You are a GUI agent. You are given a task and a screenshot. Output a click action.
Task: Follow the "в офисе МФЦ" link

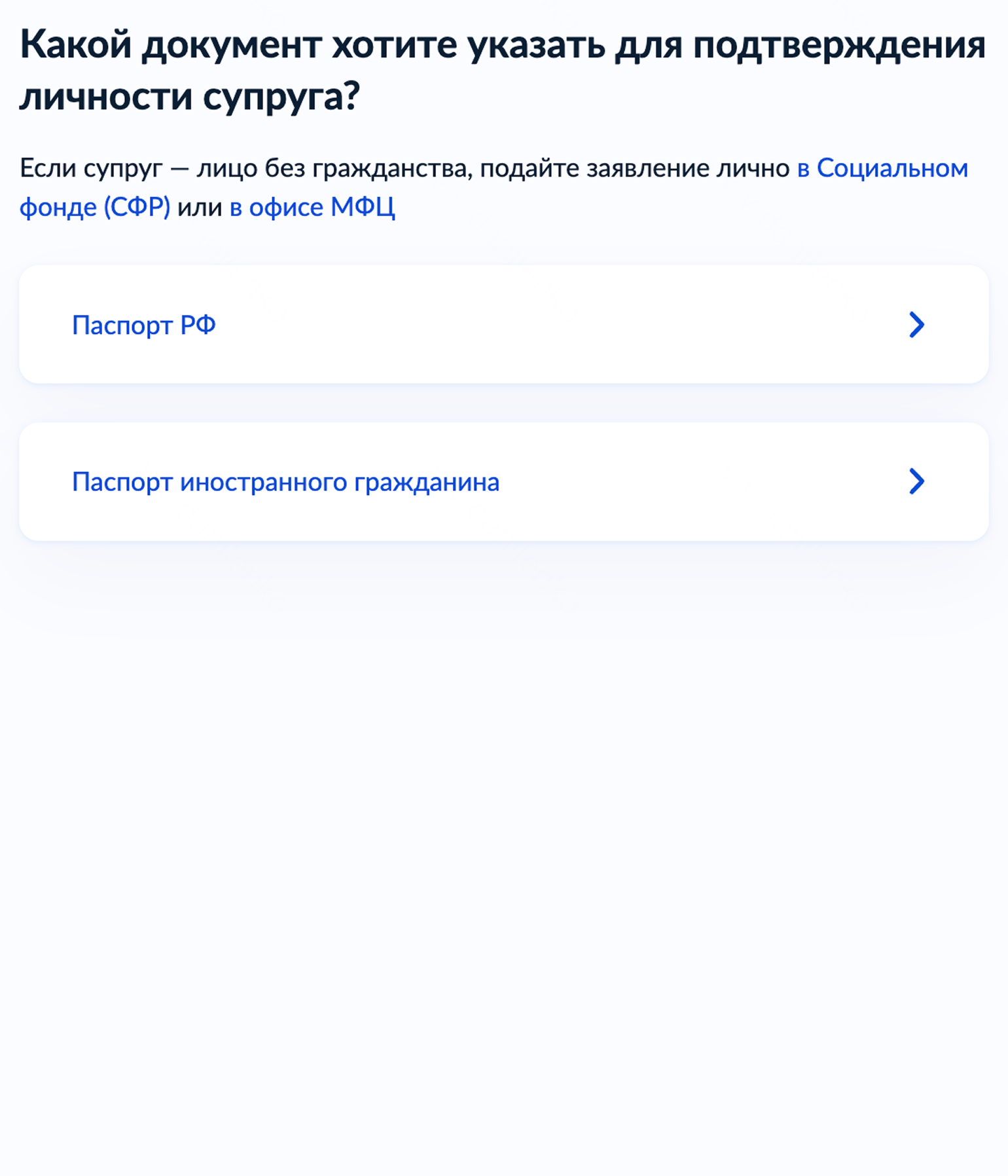pos(312,208)
